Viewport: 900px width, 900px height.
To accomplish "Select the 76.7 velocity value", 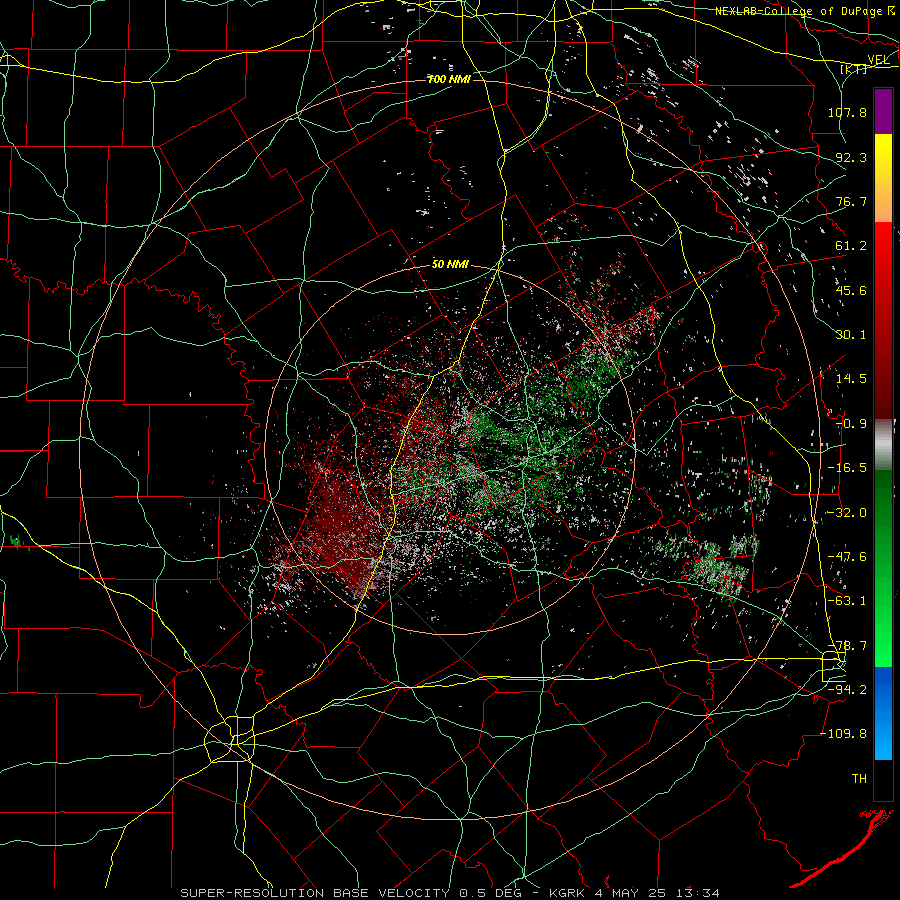I will (x=851, y=201).
